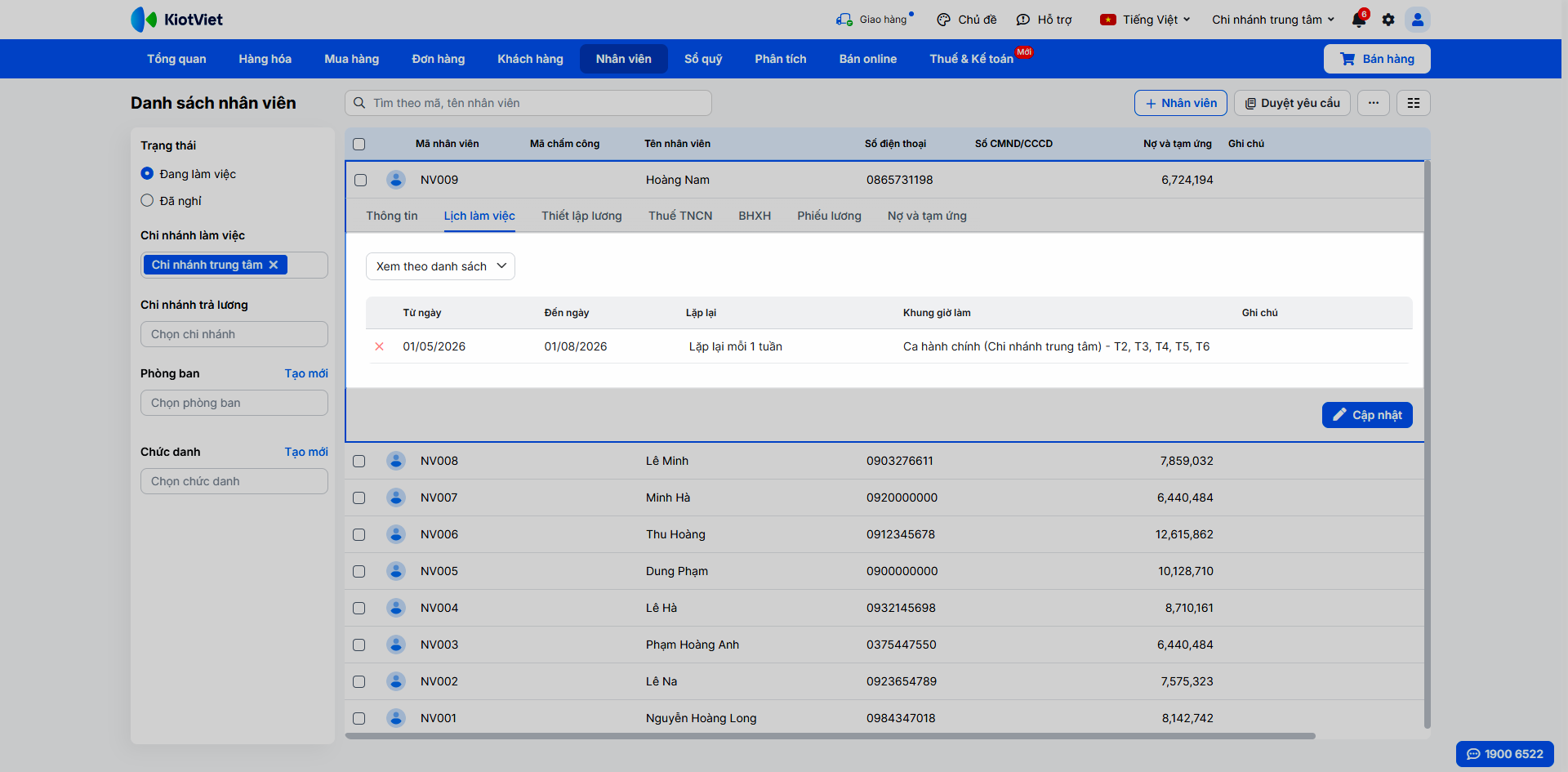
Task: Call the 1900 6522 support hotline button
Action: coord(1504,754)
